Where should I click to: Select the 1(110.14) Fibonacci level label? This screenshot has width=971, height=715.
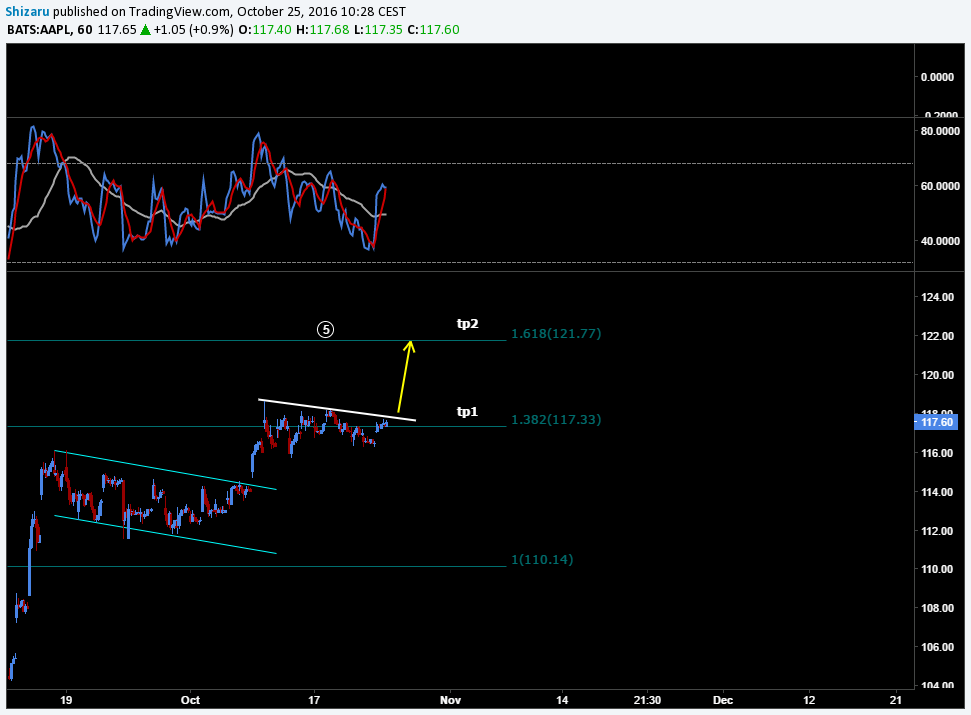click(542, 560)
